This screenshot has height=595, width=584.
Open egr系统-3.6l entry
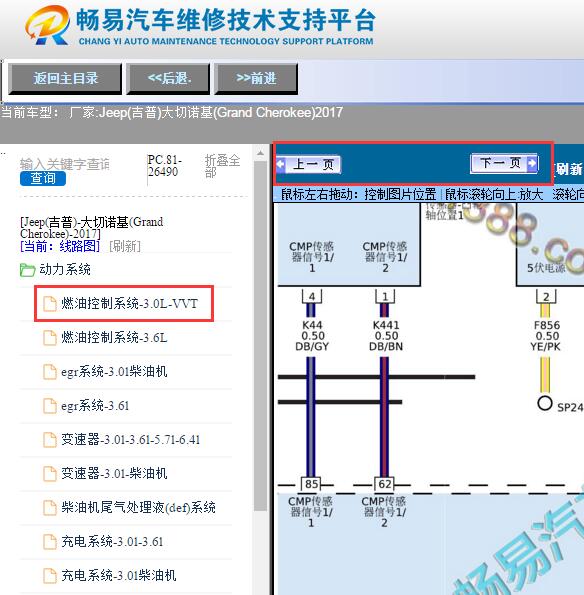coord(95,406)
